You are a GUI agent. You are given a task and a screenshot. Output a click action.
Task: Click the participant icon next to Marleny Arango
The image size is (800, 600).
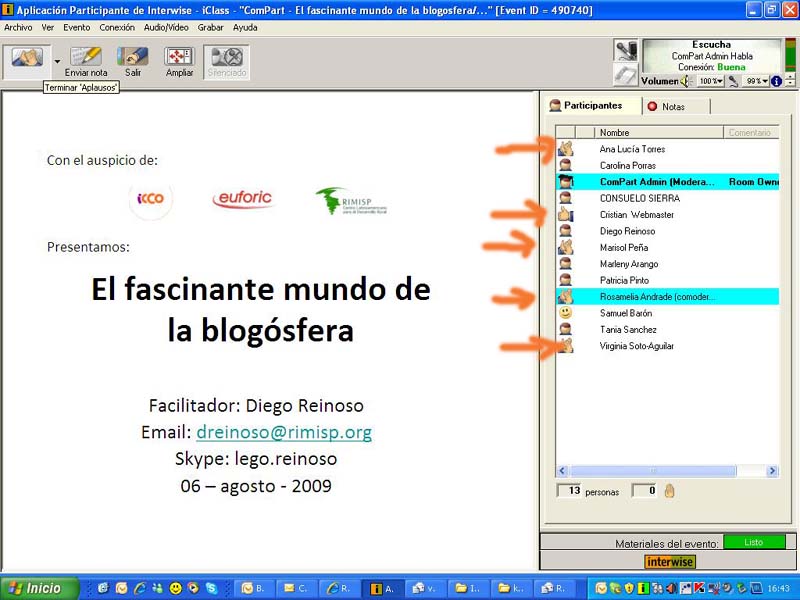[565, 264]
